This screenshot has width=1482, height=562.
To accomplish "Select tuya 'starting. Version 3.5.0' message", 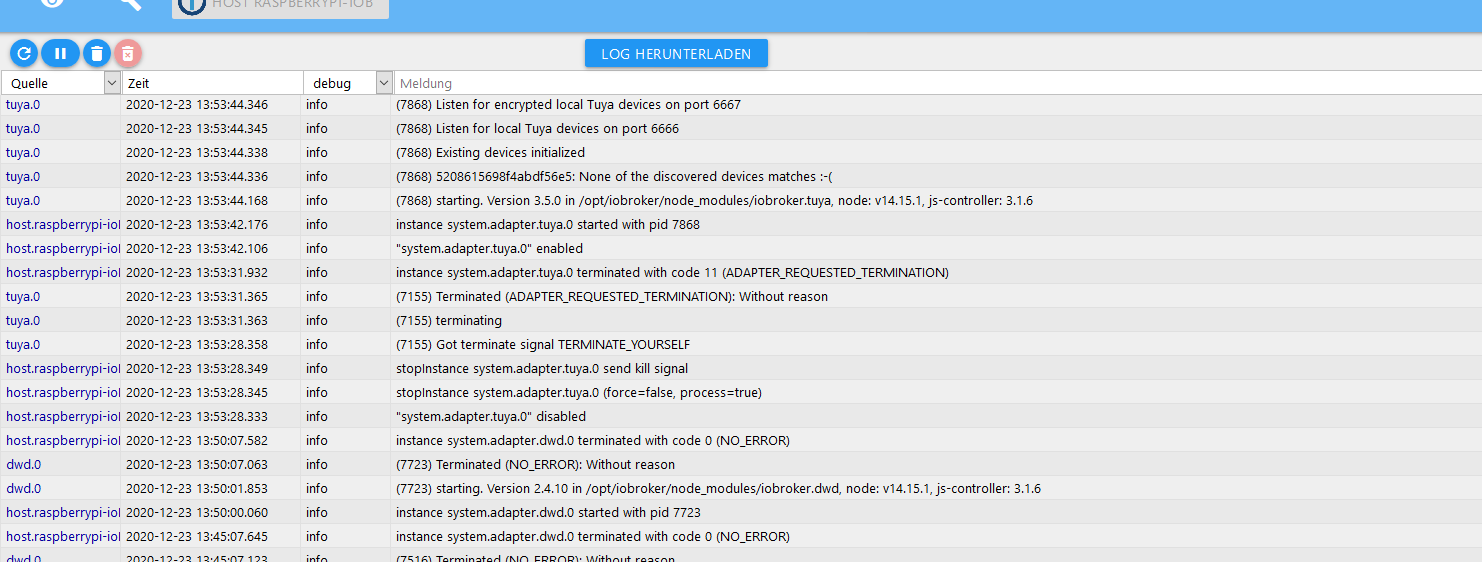I will click(714, 200).
